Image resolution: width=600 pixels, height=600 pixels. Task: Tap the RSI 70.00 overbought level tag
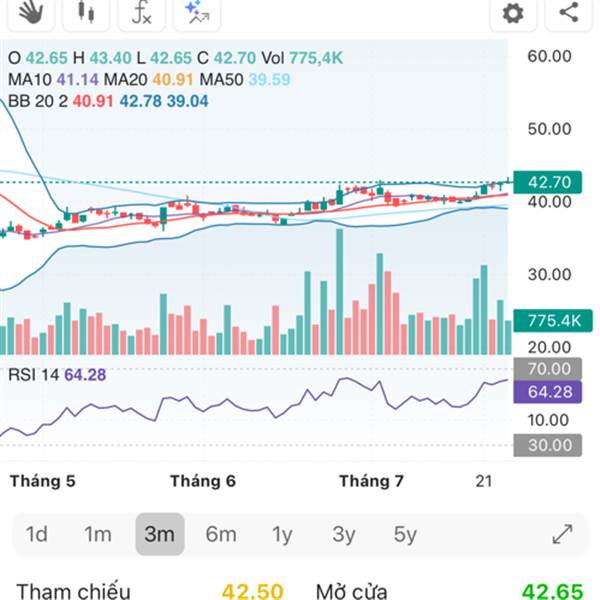point(548,368)
